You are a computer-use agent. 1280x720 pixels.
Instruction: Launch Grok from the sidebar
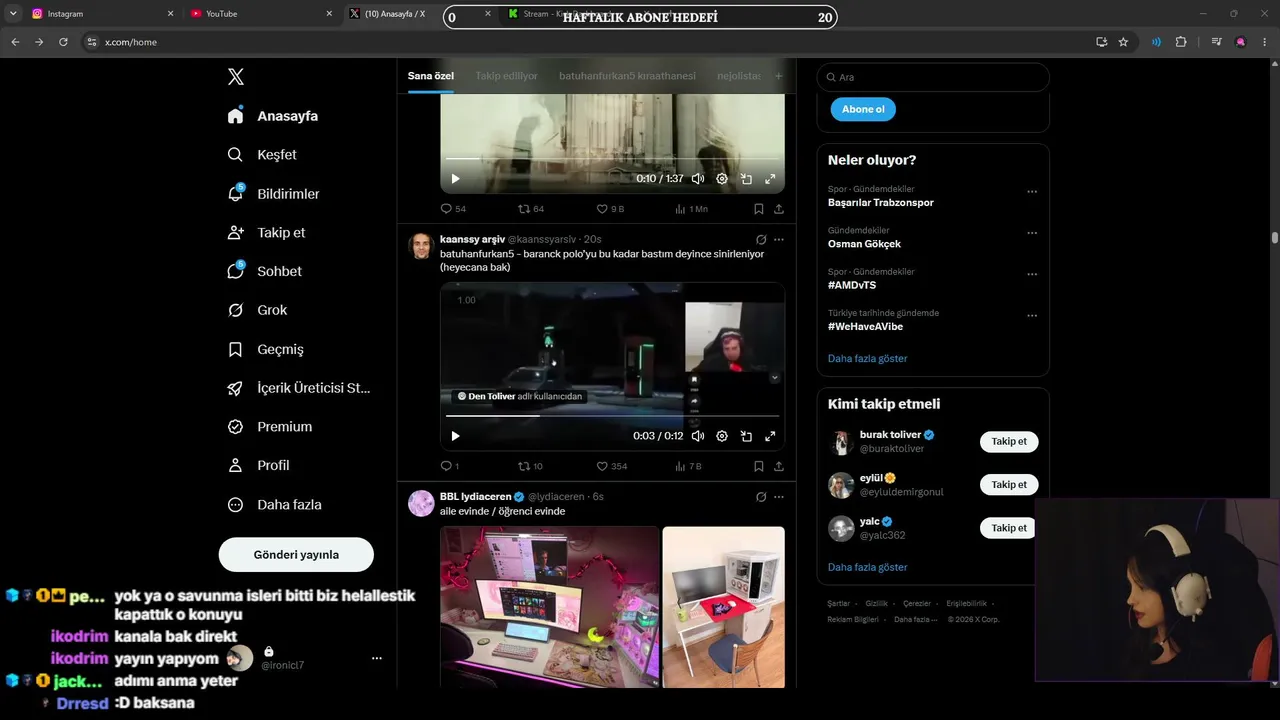(x=258, y=310)
